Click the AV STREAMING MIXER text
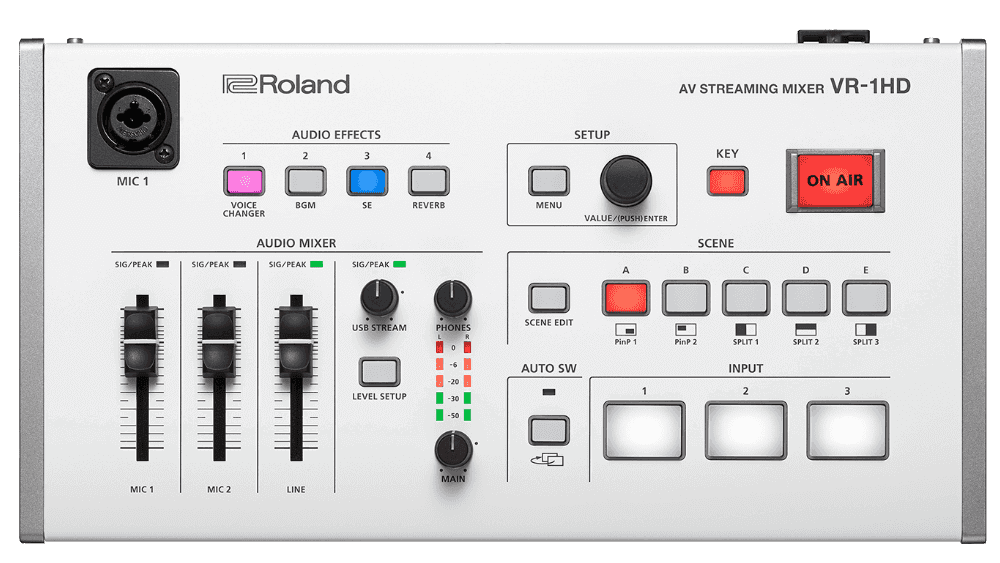1000x563 pixels. 751,89
